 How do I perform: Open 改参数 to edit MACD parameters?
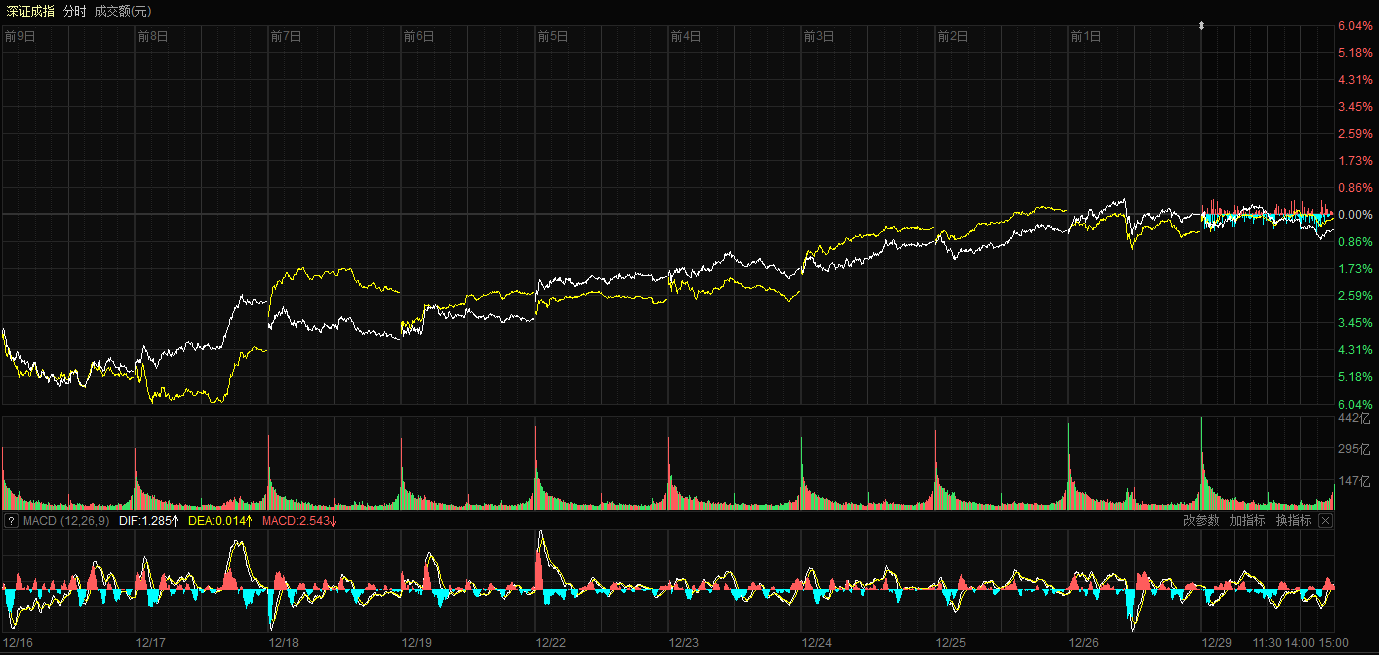pos(1200,521)
